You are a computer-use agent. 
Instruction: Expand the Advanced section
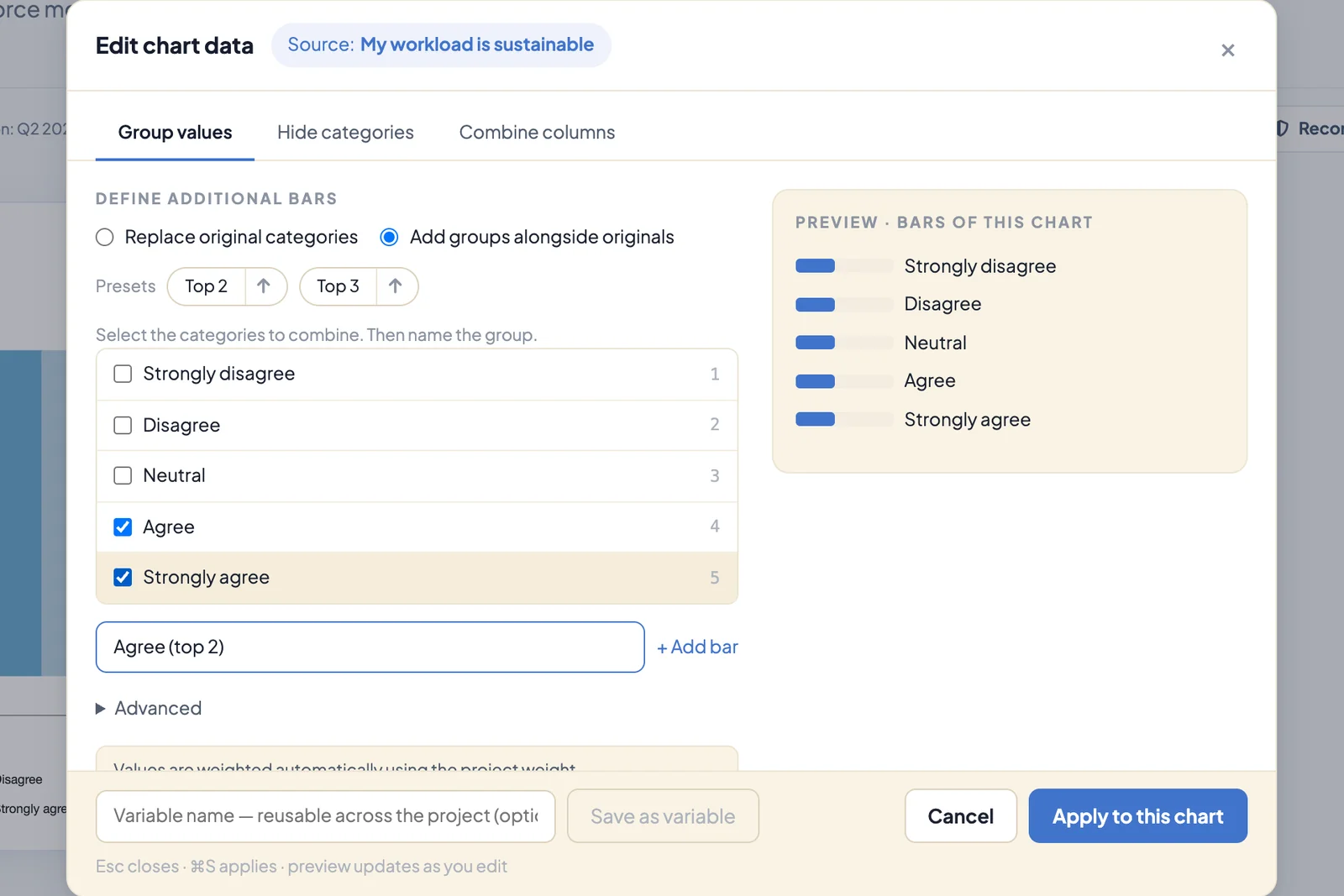149,708
